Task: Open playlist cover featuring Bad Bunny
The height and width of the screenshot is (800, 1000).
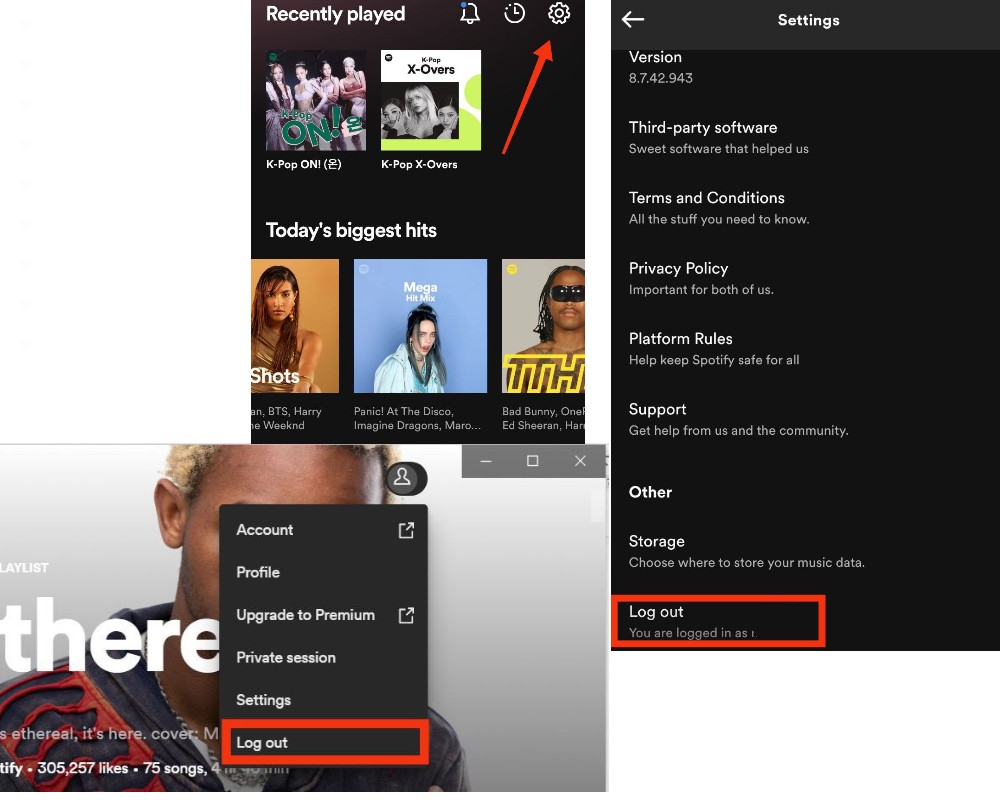Action: click(x=543, y=326)
